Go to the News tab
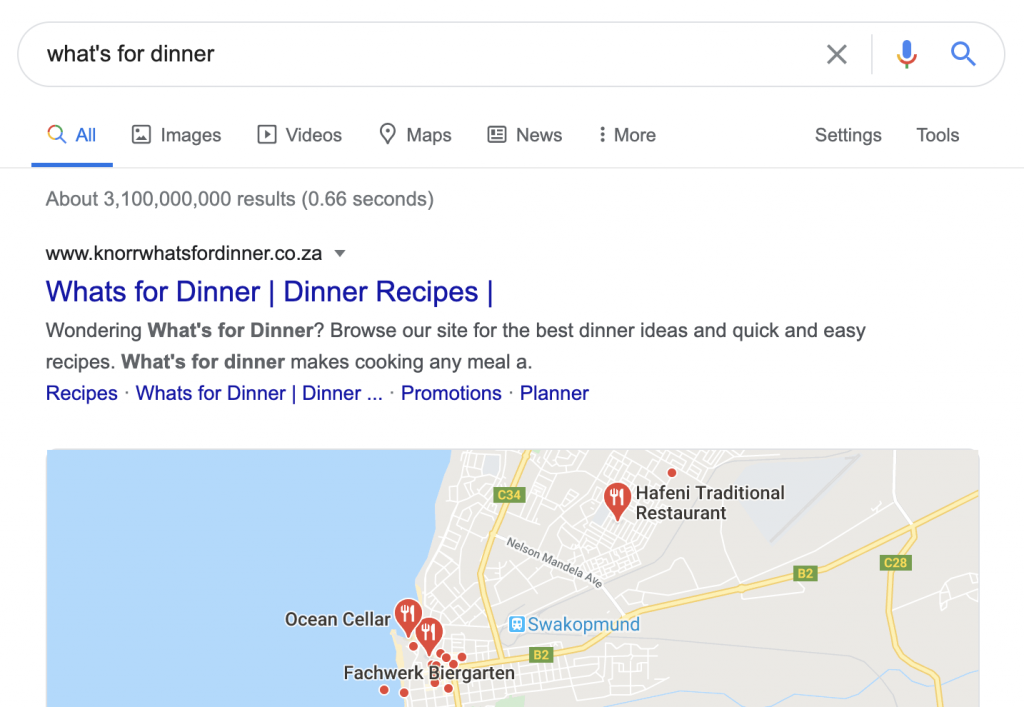This screenshot has width=1024, height=707. [x=525, y=135]
